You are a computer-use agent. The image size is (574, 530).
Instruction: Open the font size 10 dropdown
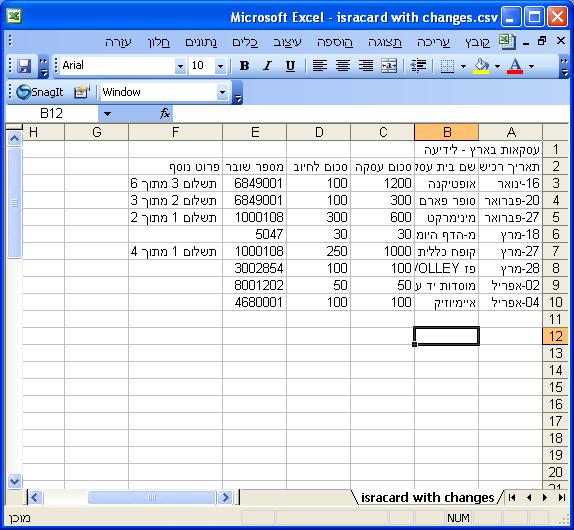[x=220, y=66]
